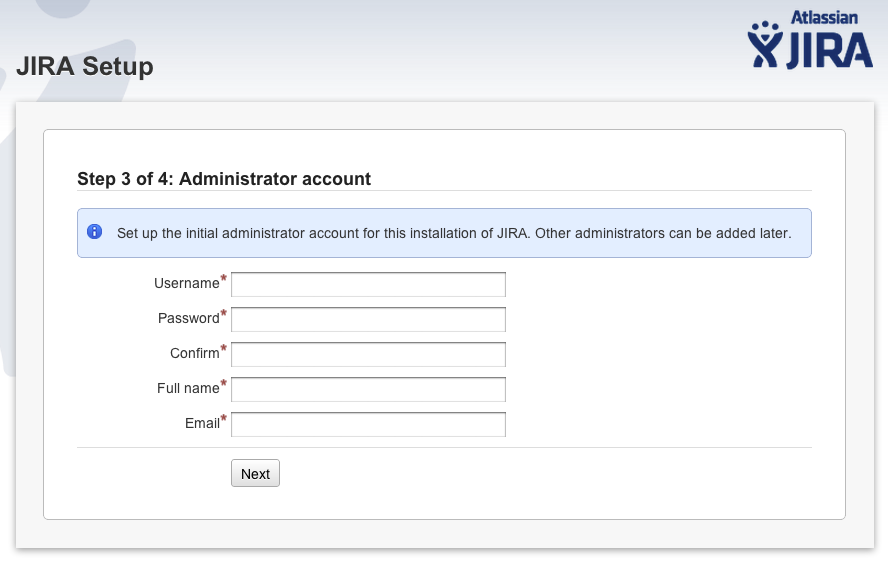
Task: Click the info message about initial administrator account
Action: 454,233
